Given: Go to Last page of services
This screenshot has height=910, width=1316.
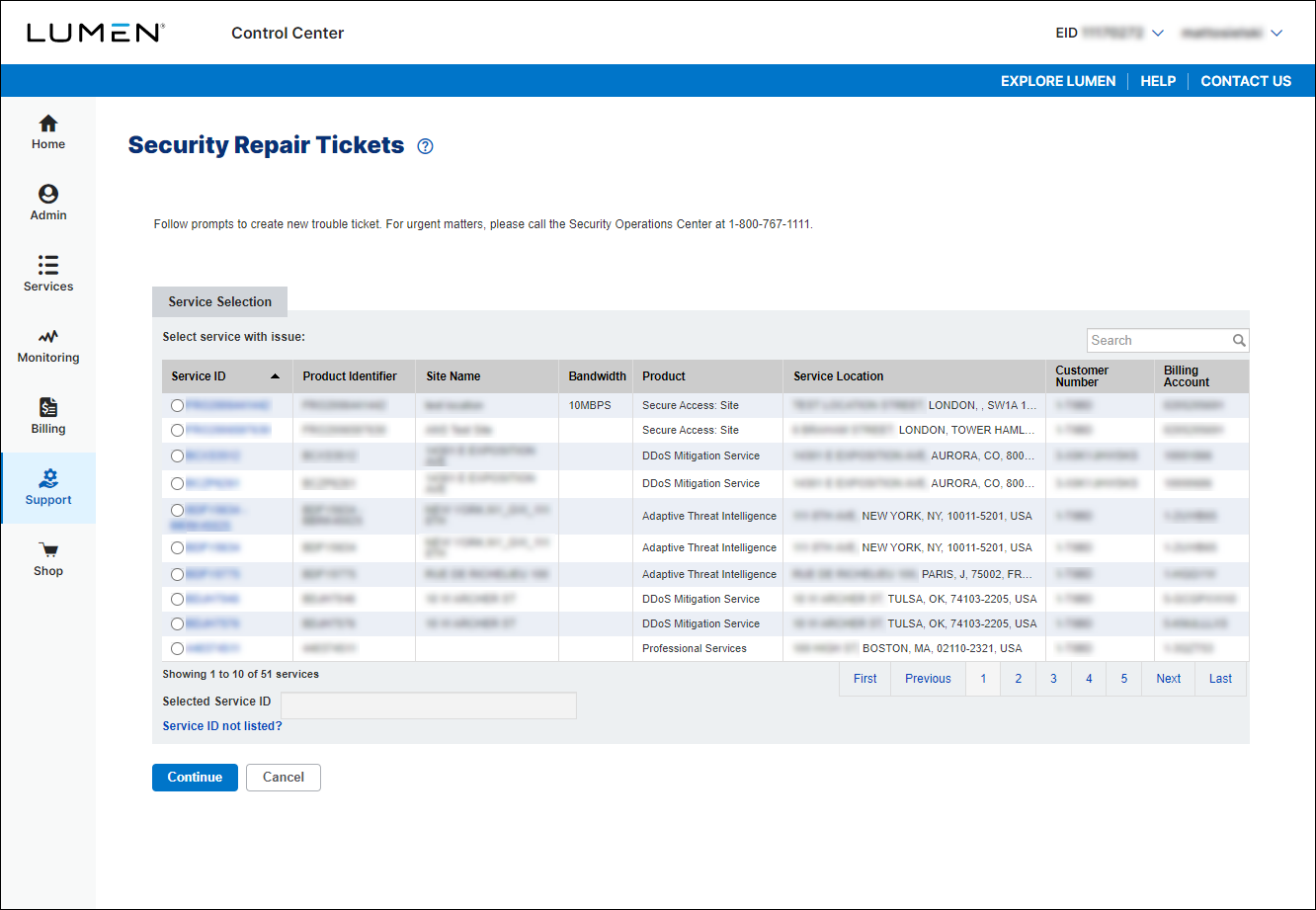Looking at the screenshot, I should coord(1221,679).
